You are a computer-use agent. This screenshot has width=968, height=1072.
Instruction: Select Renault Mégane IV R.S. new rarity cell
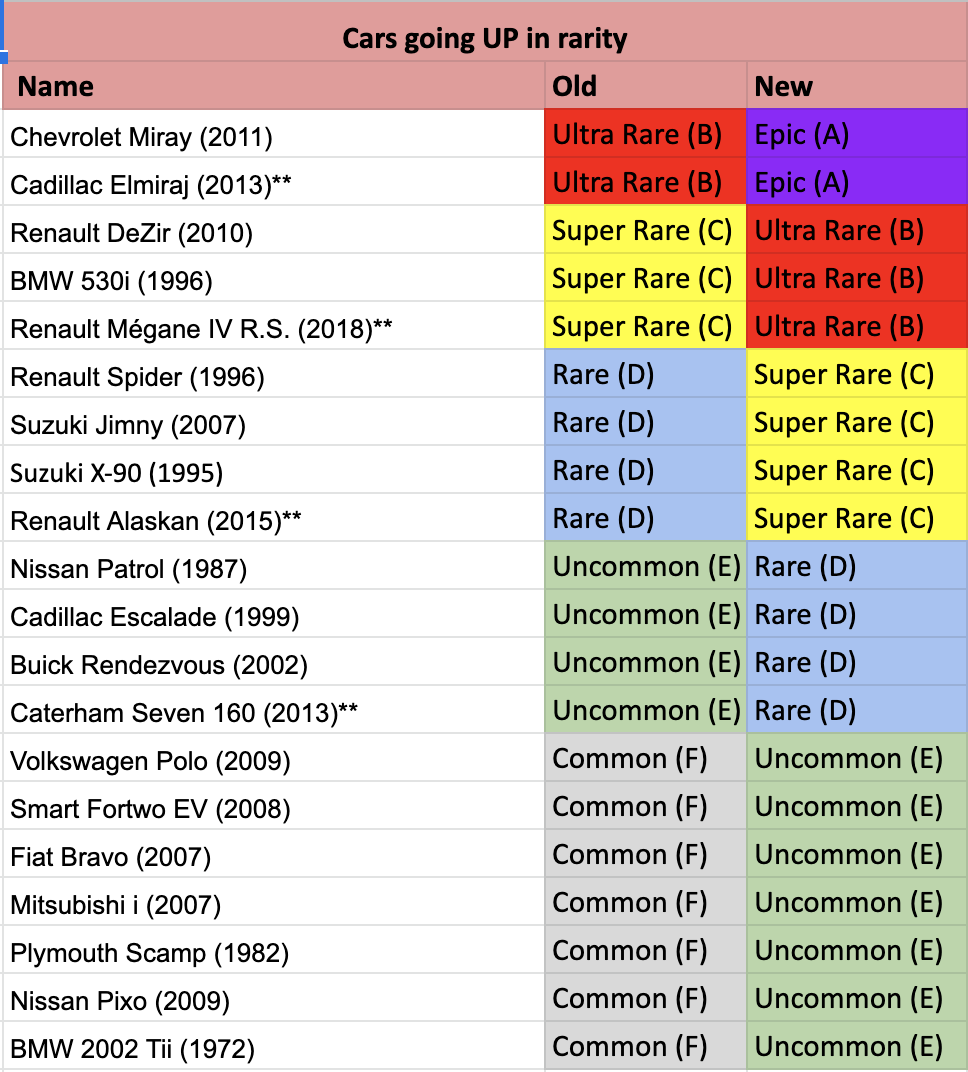(x=857, y=325)
